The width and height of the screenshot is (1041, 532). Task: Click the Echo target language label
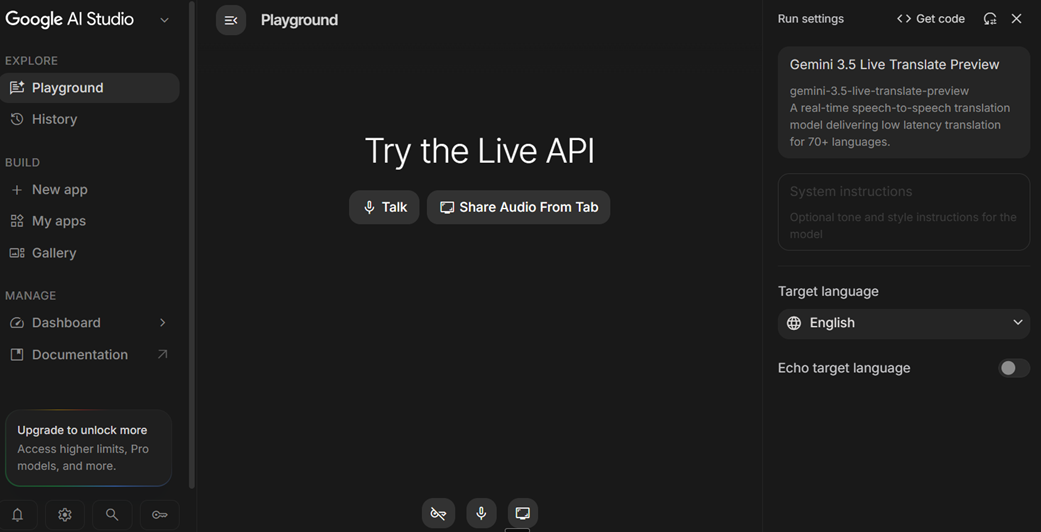844,368
